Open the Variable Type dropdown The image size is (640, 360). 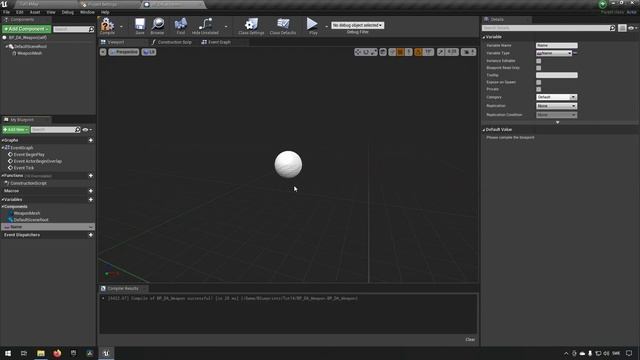click(554, 53)
